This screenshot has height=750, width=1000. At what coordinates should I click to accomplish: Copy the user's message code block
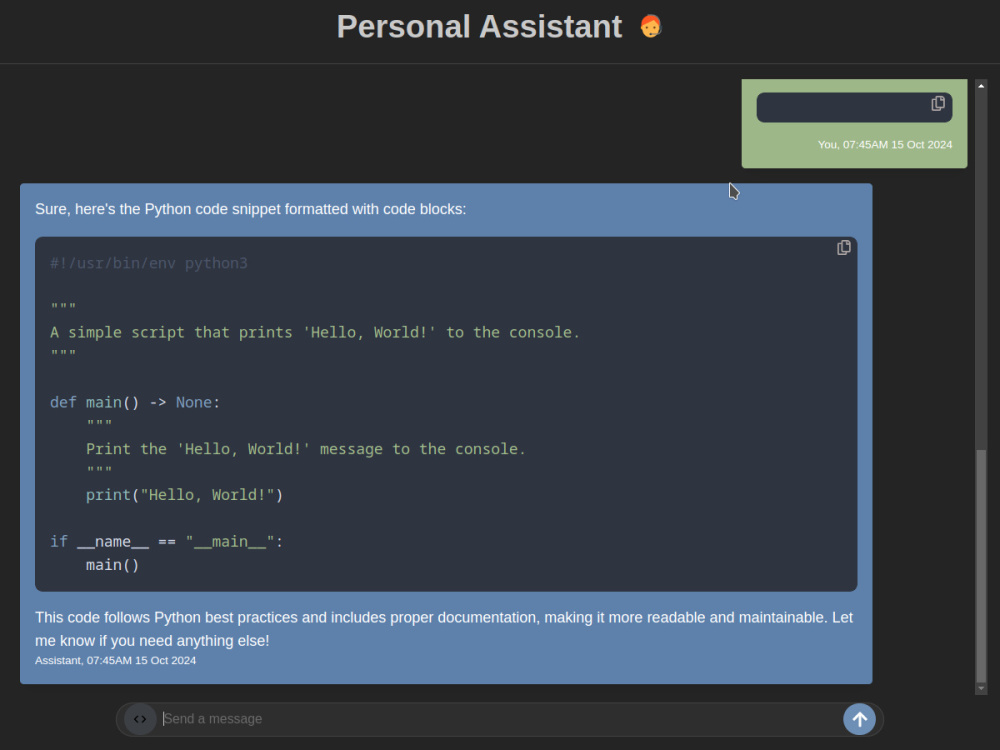point(938,103)
